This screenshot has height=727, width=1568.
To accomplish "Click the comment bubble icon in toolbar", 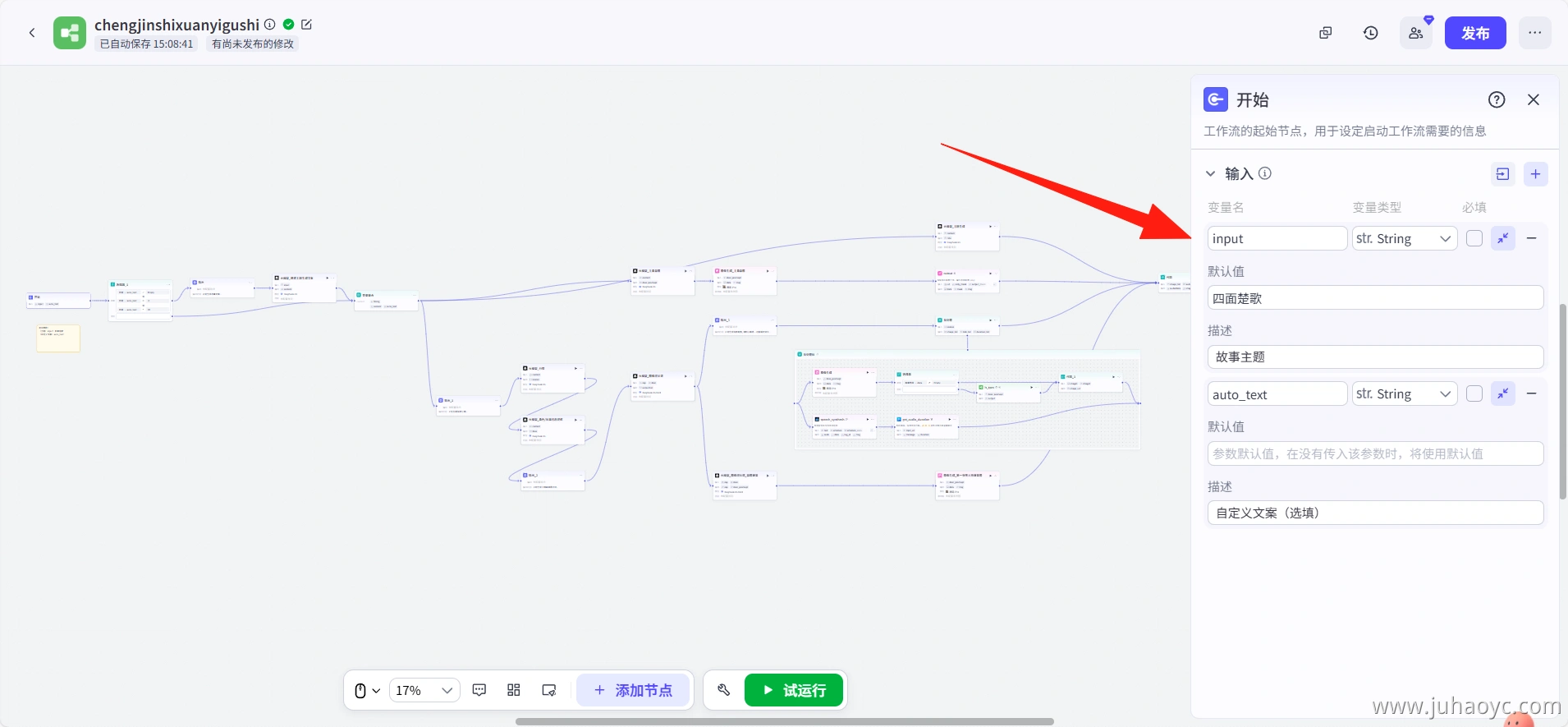I will [x=479, y=690].
